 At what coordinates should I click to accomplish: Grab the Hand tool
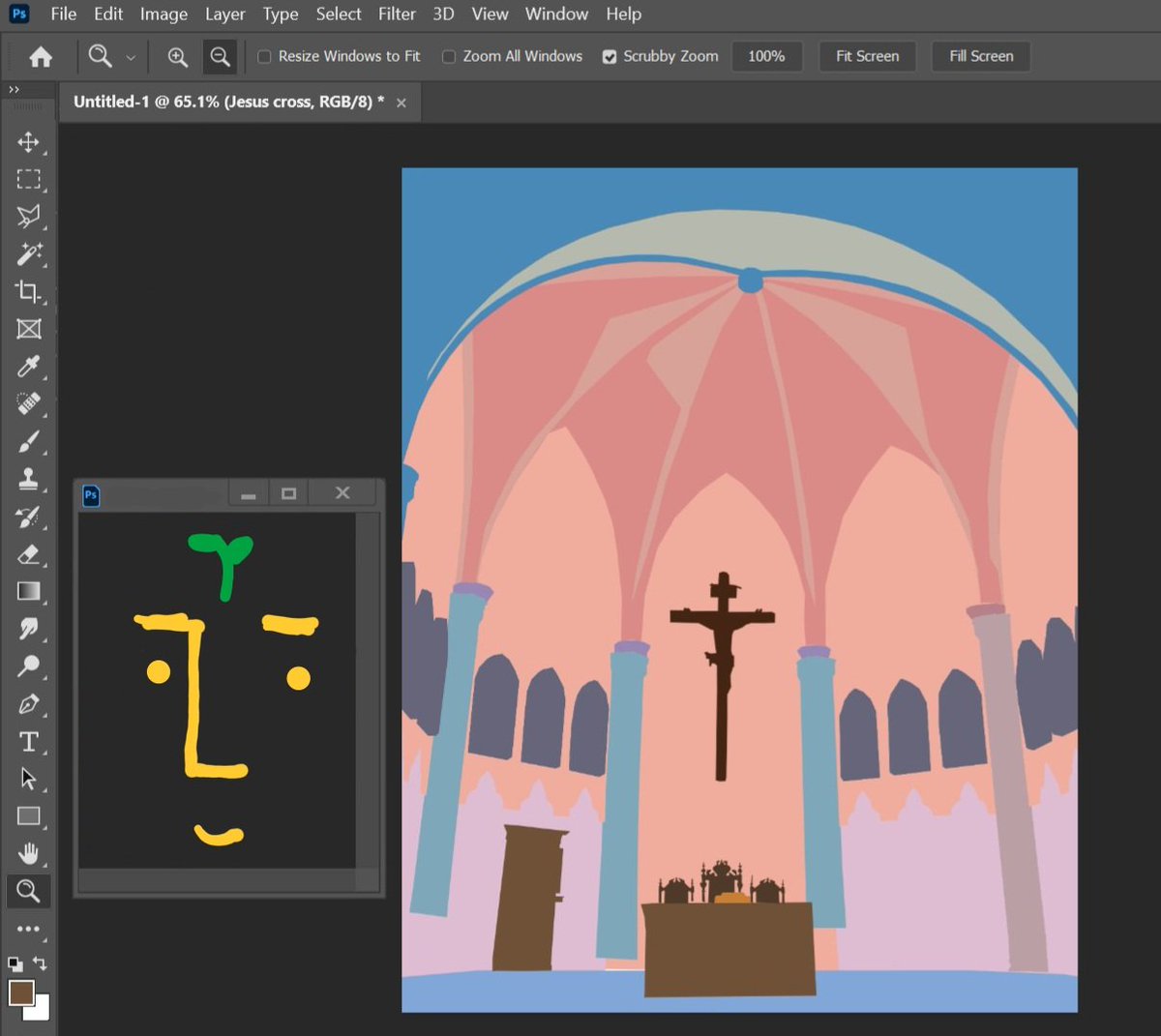pyautogui.click(x=28, y=853)
